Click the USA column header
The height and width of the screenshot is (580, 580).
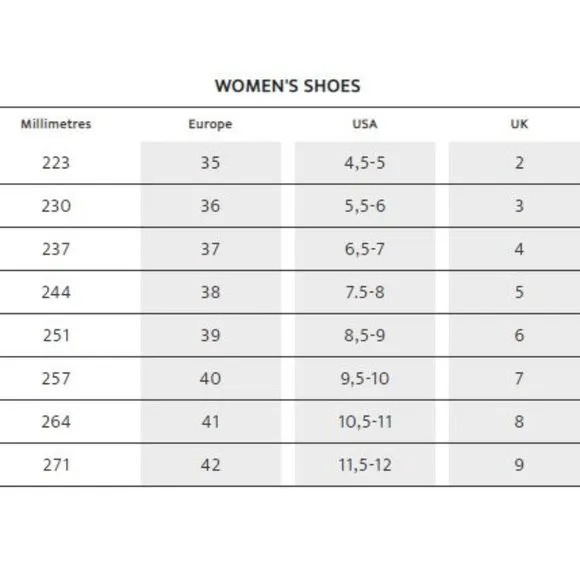coord(365,124)
